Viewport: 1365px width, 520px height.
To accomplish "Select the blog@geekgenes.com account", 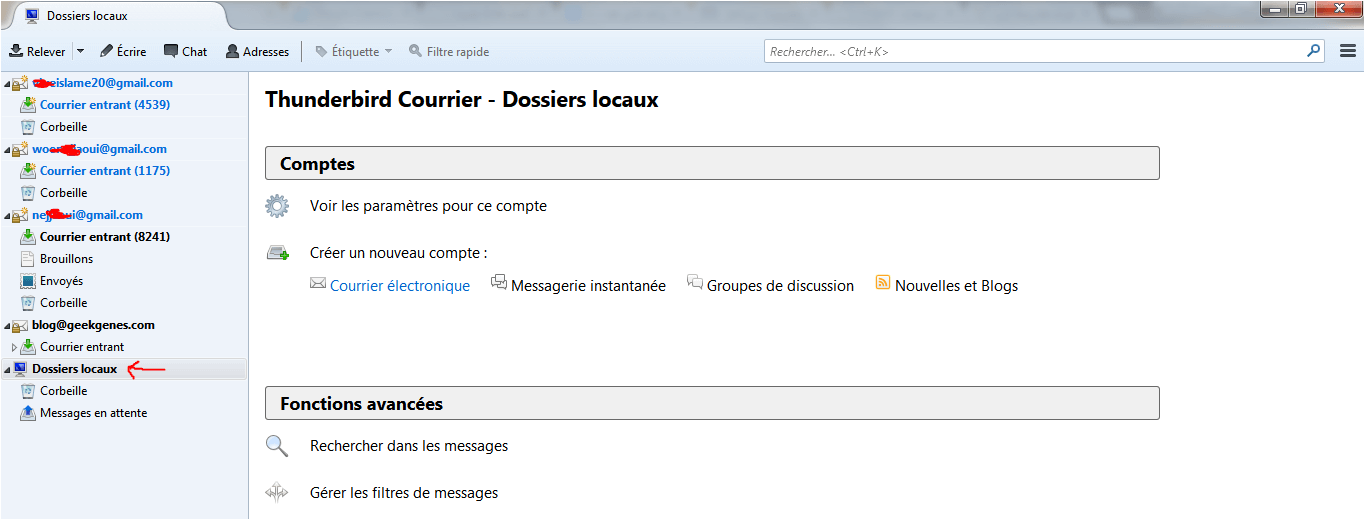I will (x=93, y=325).
